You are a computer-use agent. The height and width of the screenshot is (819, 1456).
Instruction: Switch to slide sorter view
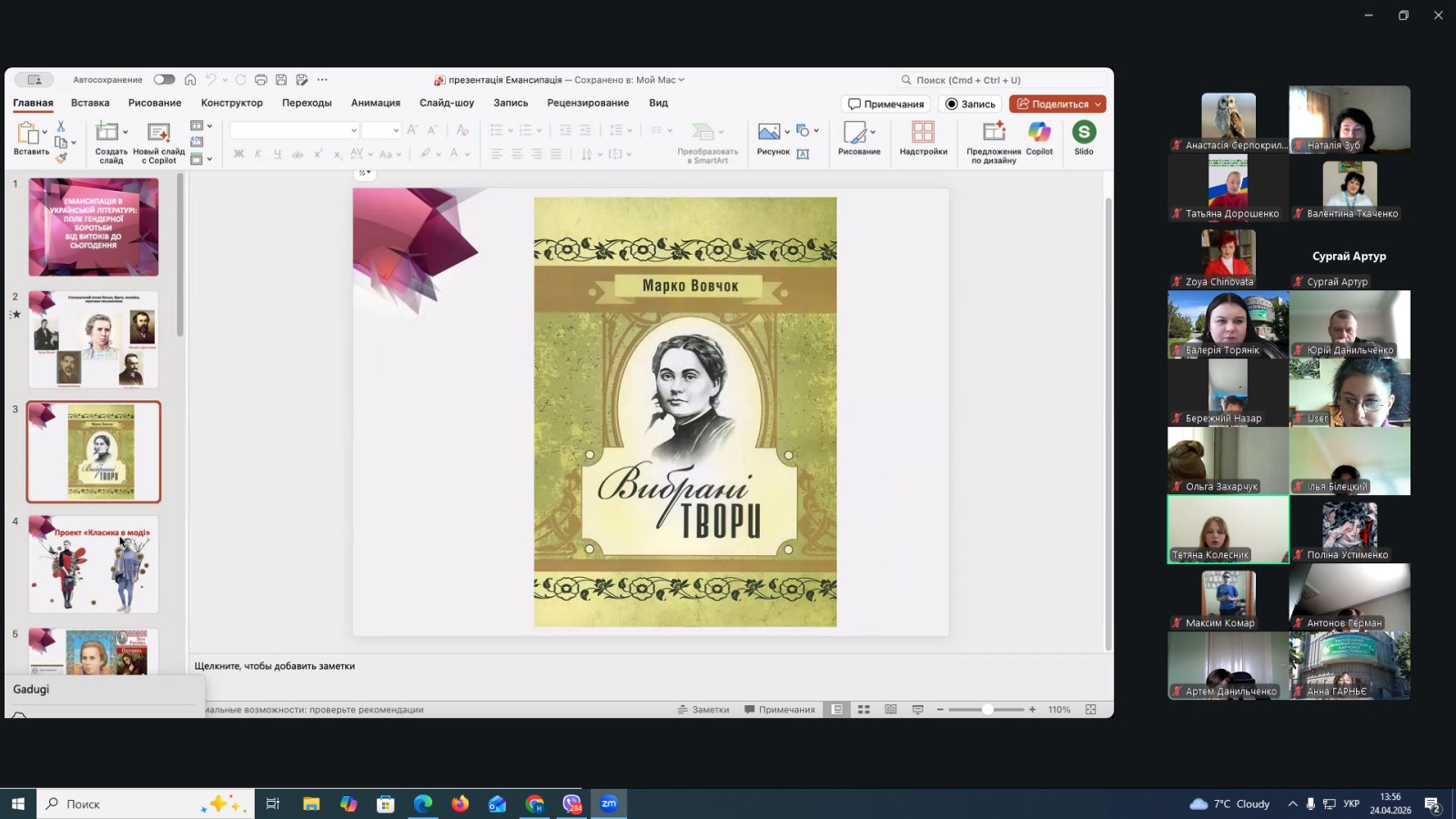click(x=864, y=710)
